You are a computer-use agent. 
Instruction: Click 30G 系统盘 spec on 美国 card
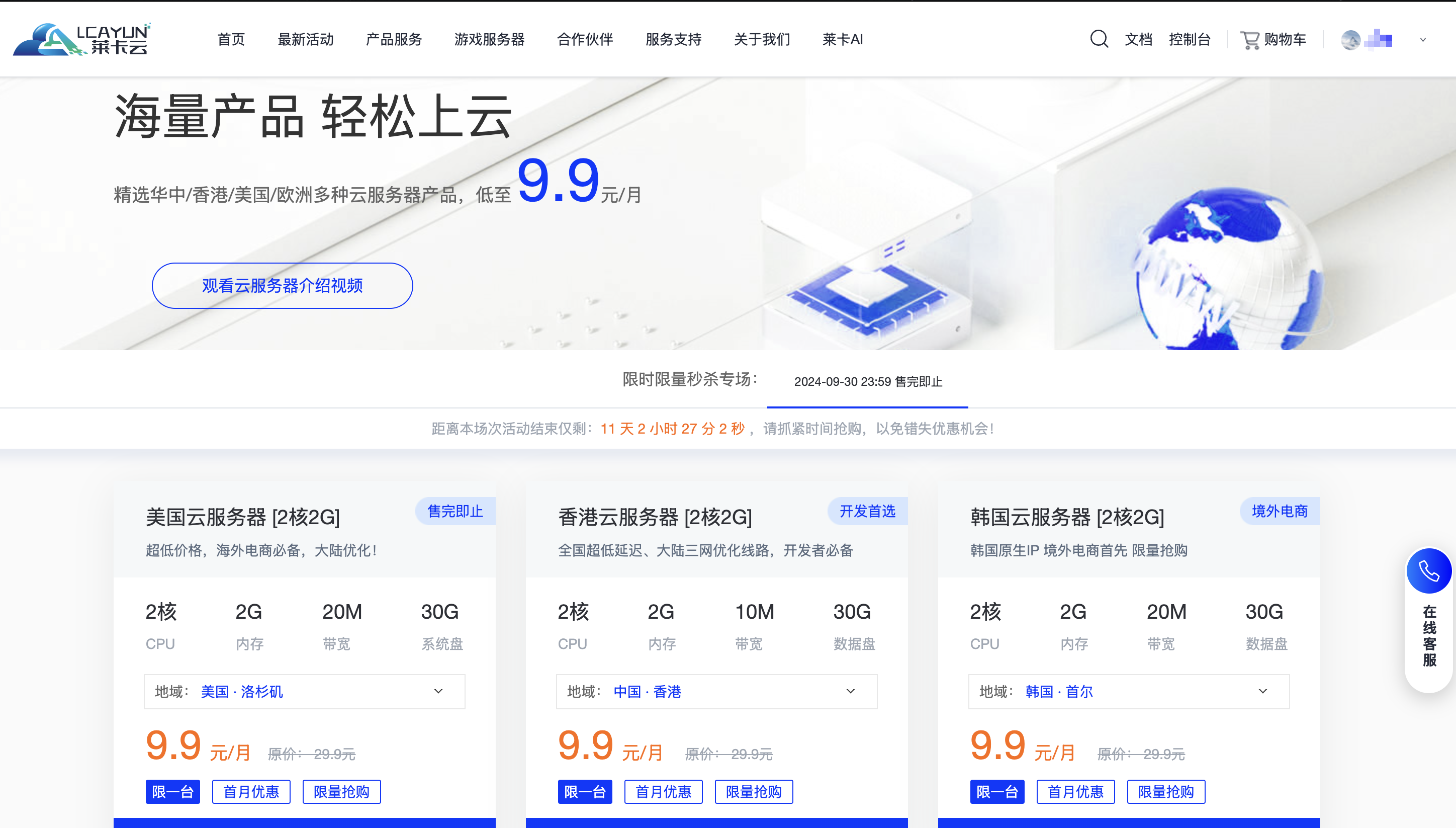coord(441,626)
